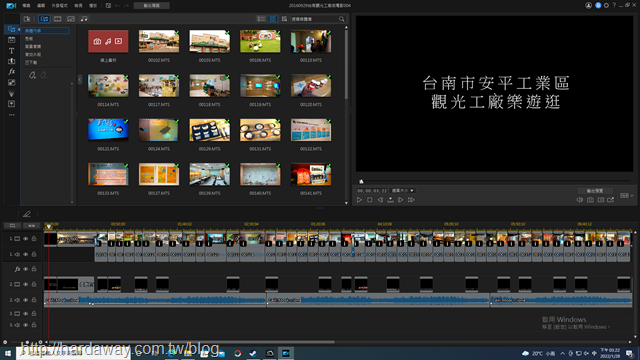Screen dimensions: 640x360
Task: Toggle visibility of audio track 2
Action: click(26, 300)
